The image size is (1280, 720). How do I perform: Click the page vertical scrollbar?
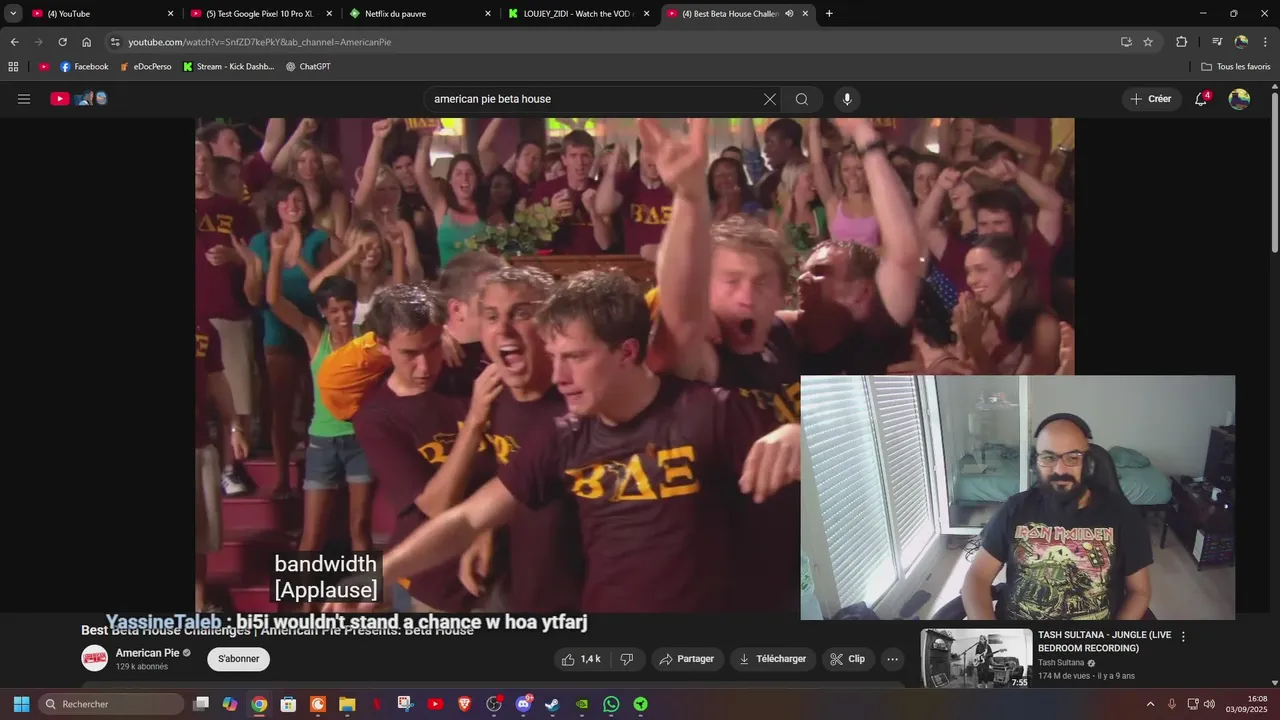click(x=1275, y=170)
